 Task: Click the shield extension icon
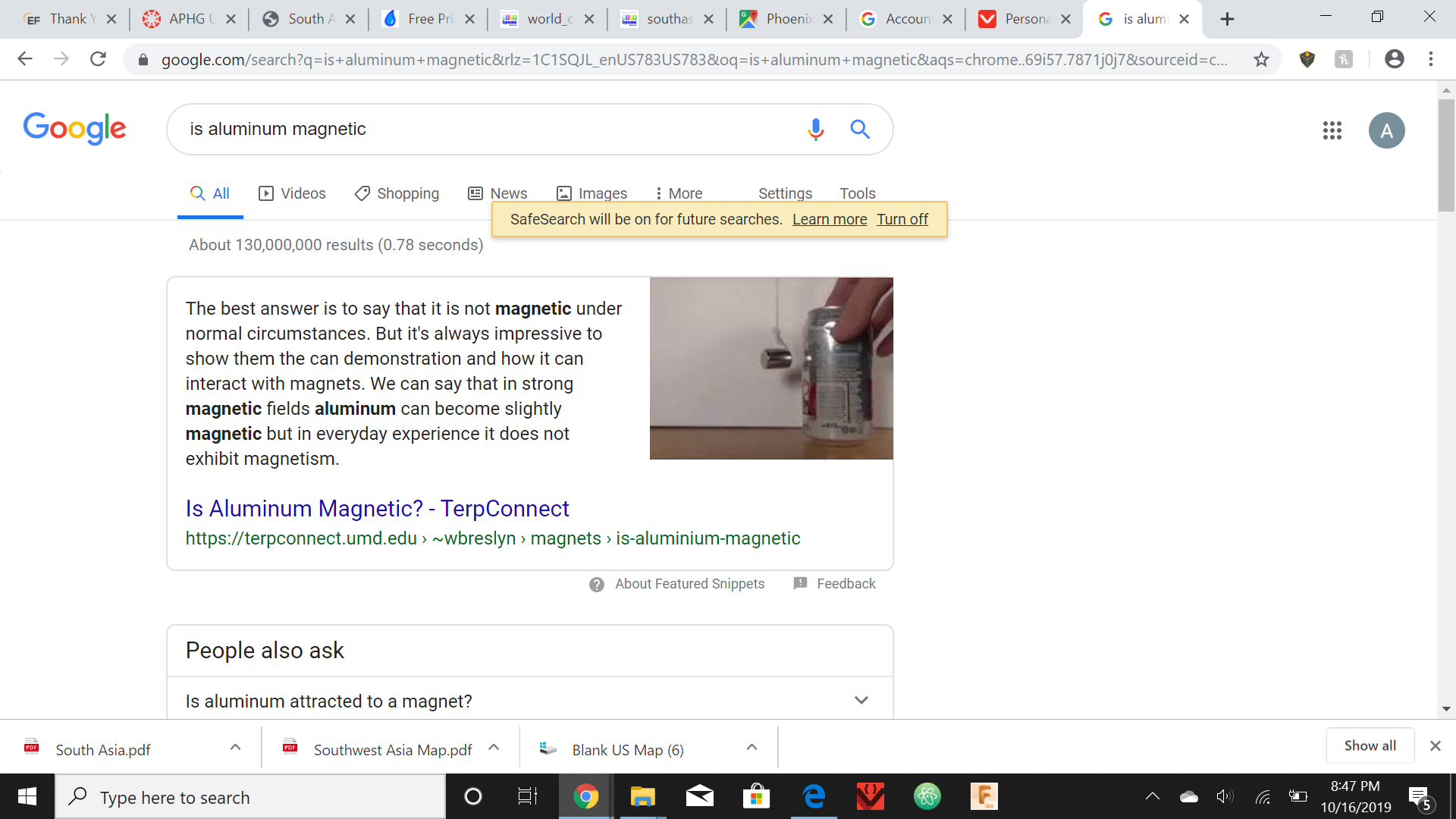tap(1307, 59)
